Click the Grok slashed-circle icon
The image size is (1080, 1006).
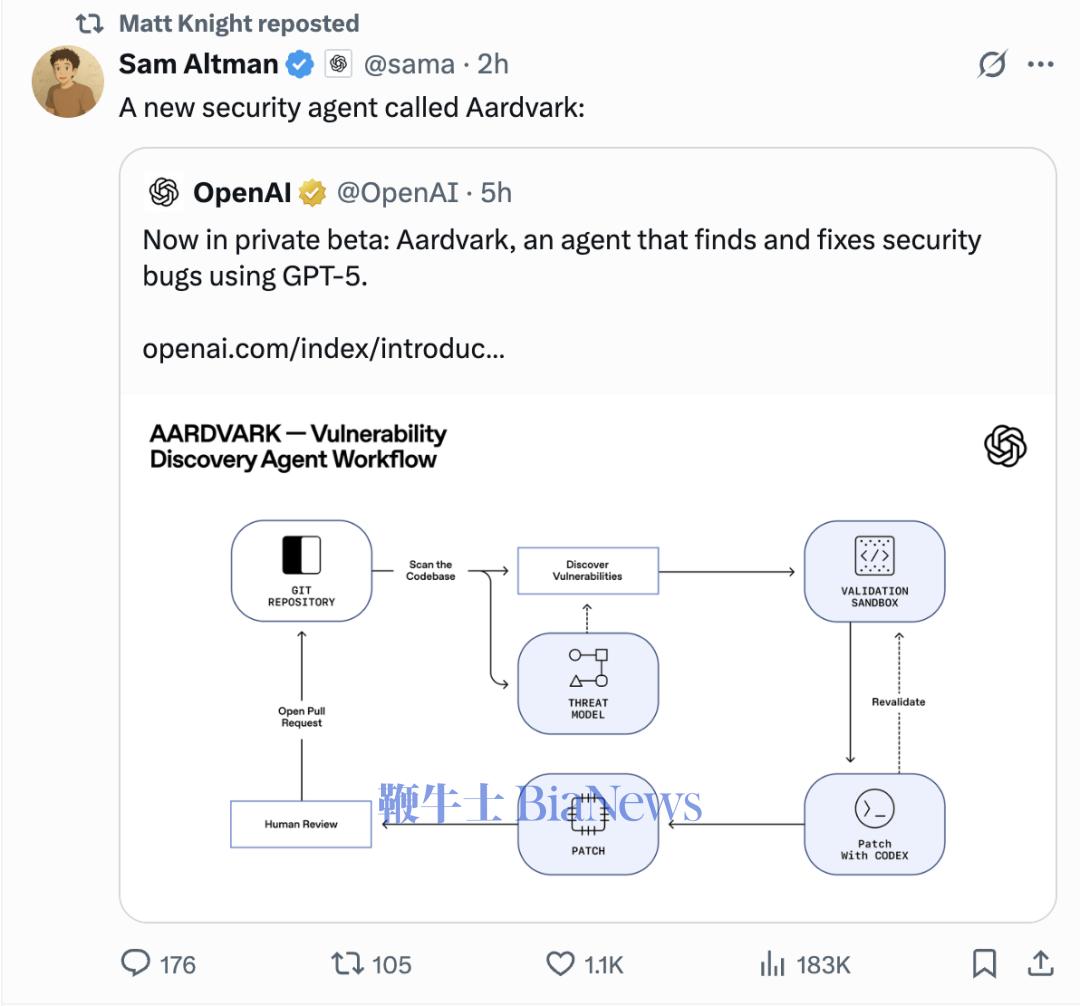[992, 65]
